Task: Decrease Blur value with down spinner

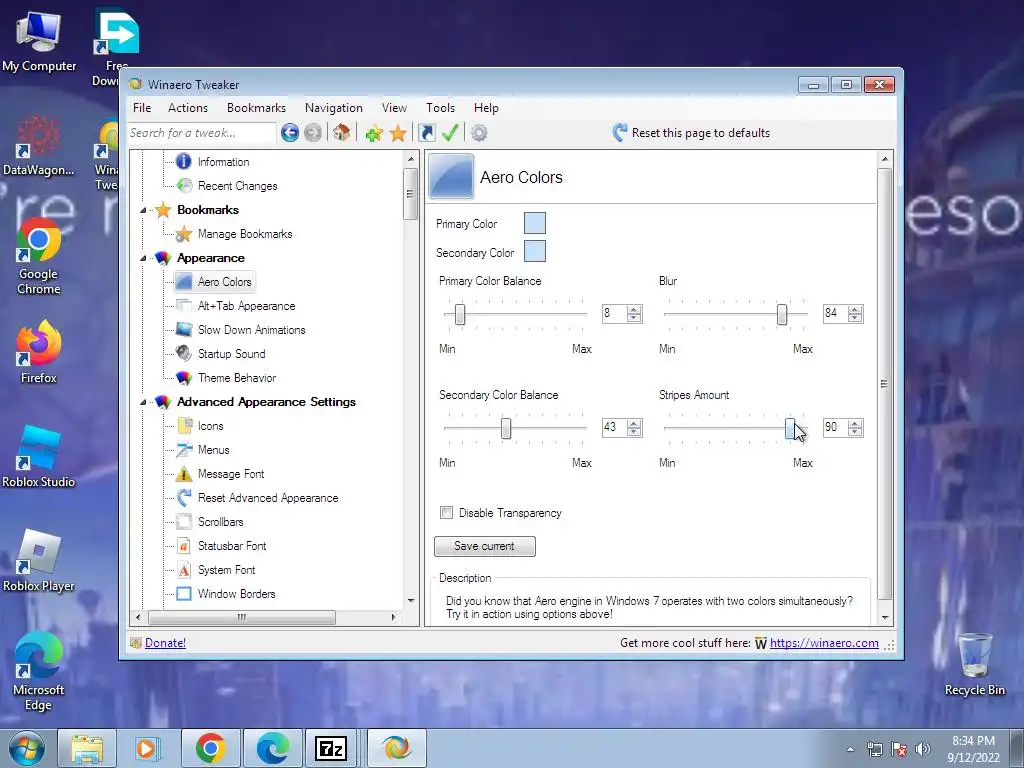Action: (855, 318)
